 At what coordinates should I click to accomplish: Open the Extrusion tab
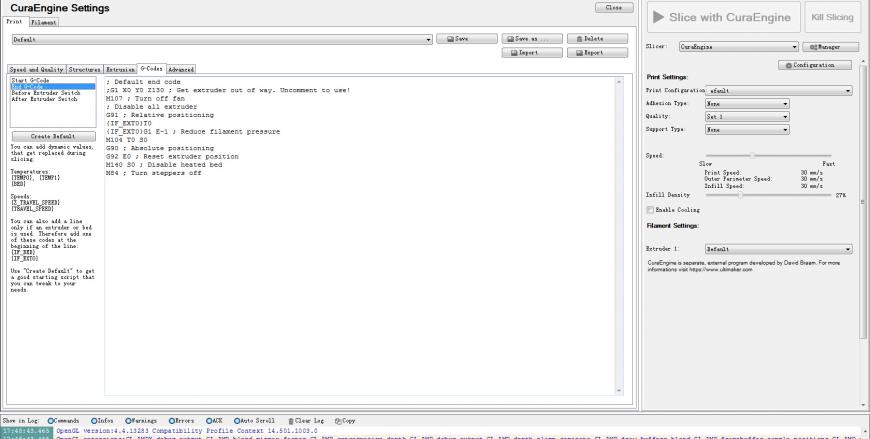(120, 69)
